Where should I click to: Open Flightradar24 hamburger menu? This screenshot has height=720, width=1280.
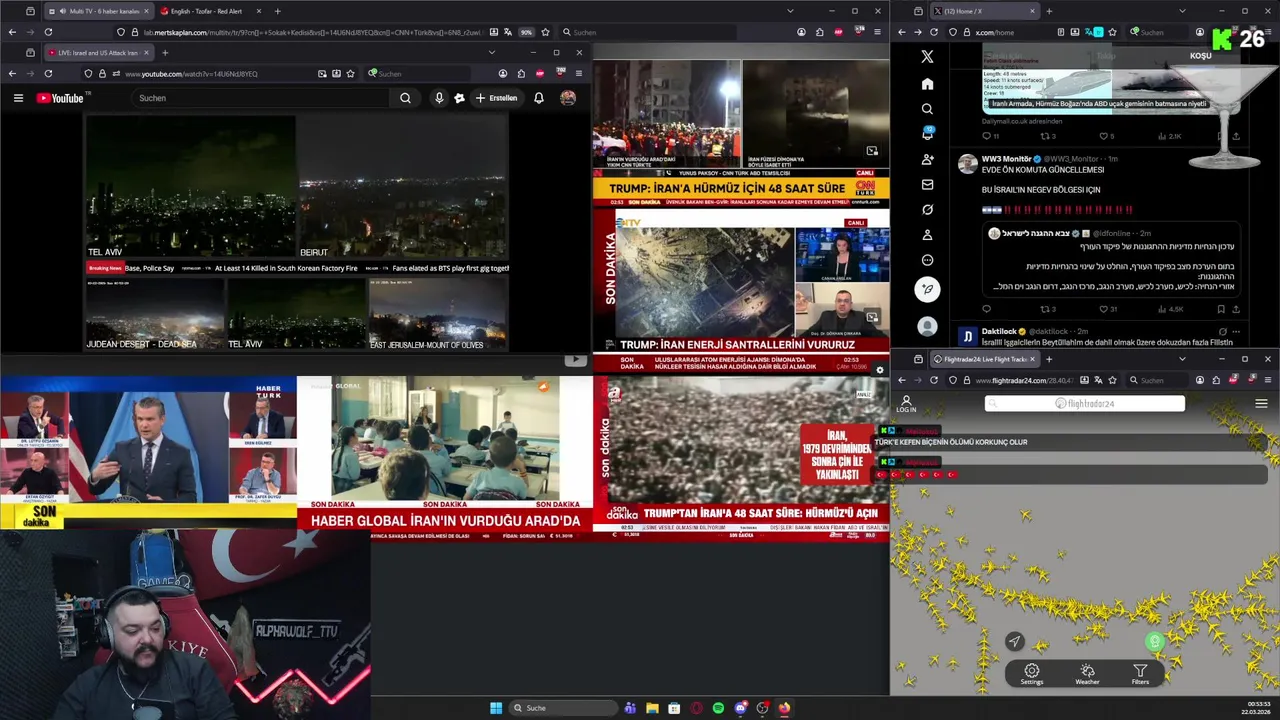1261,404
